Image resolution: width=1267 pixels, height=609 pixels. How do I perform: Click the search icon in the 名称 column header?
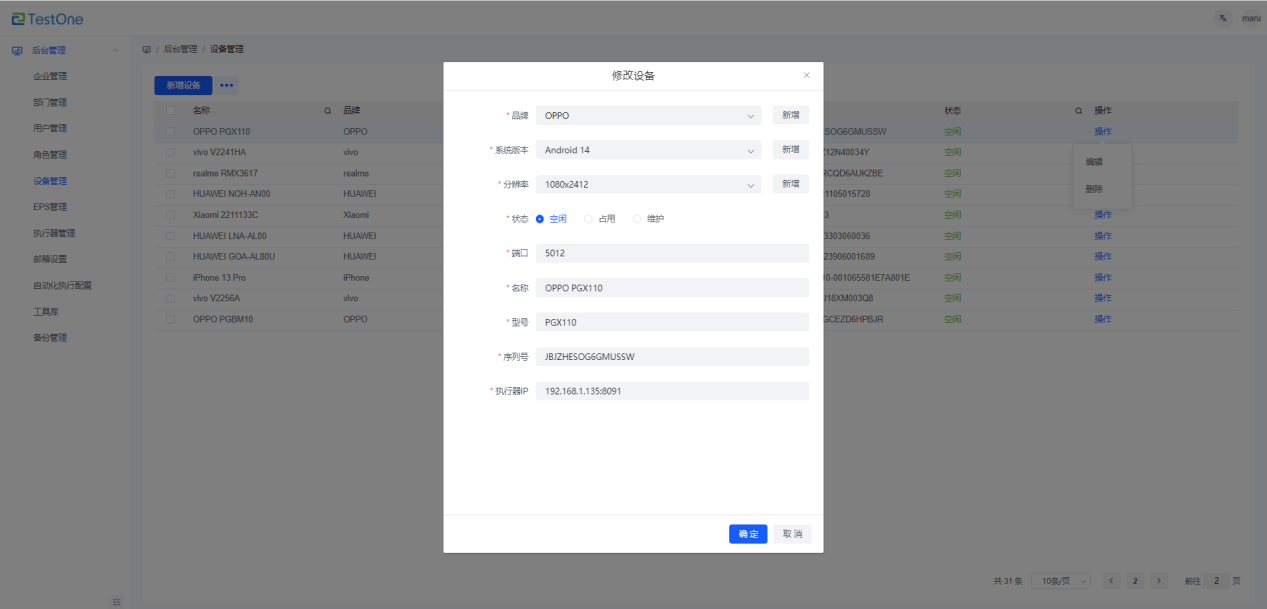pos(327,110)
